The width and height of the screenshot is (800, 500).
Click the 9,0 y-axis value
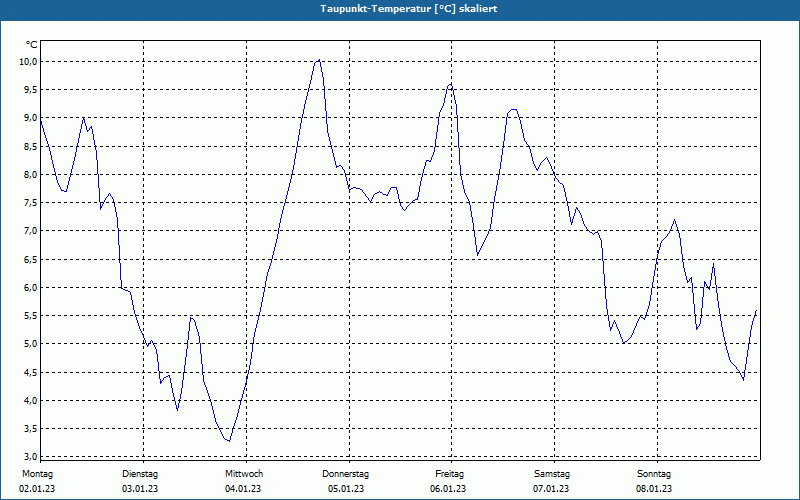(x=31, y=118)
